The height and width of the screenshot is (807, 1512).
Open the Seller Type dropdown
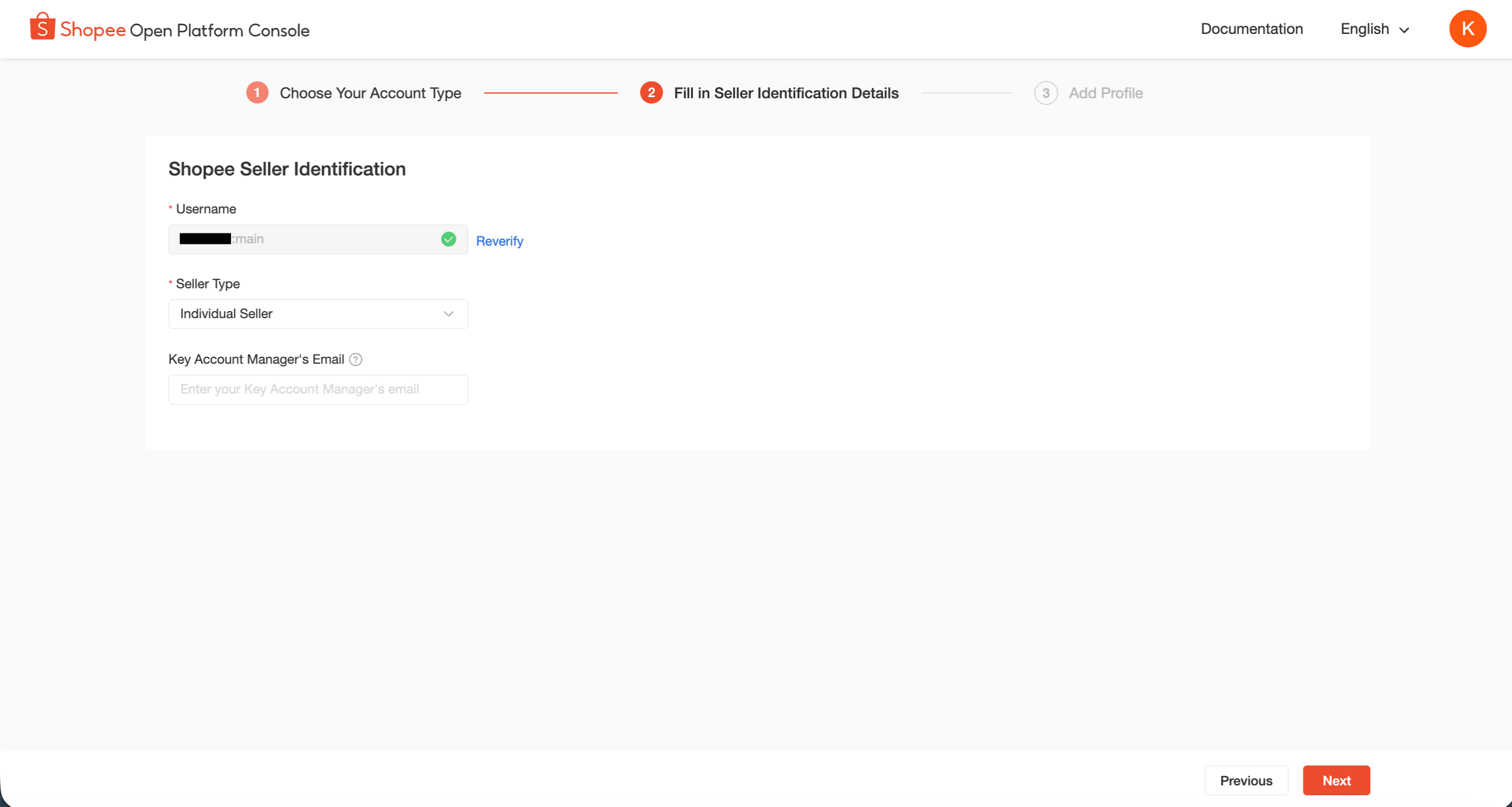tap(318, 314)
